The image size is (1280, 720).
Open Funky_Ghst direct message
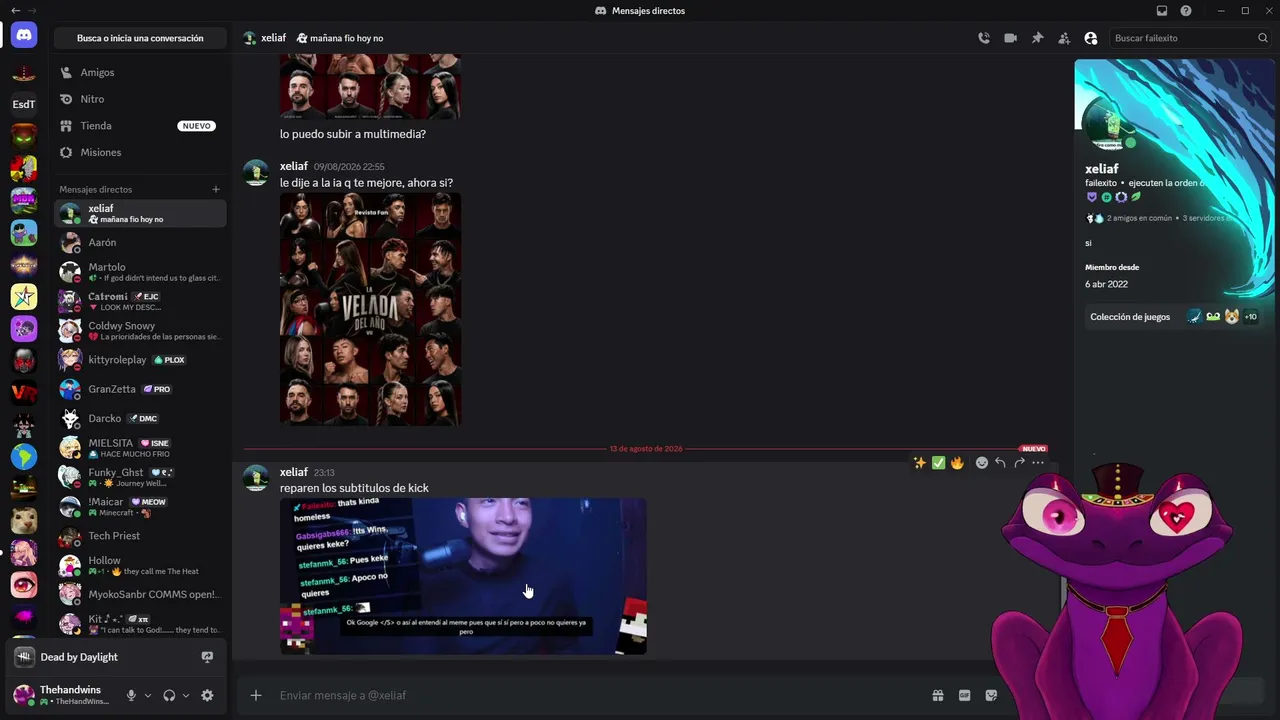click(140, 477)
